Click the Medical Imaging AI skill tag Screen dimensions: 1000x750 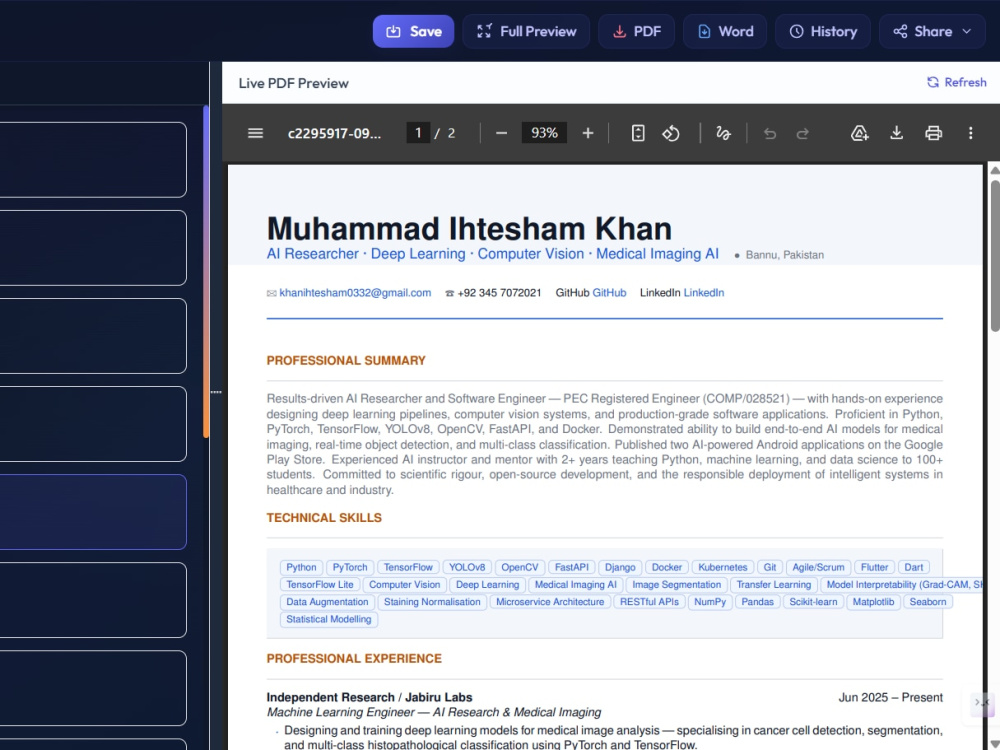click(x=575, y=584)
